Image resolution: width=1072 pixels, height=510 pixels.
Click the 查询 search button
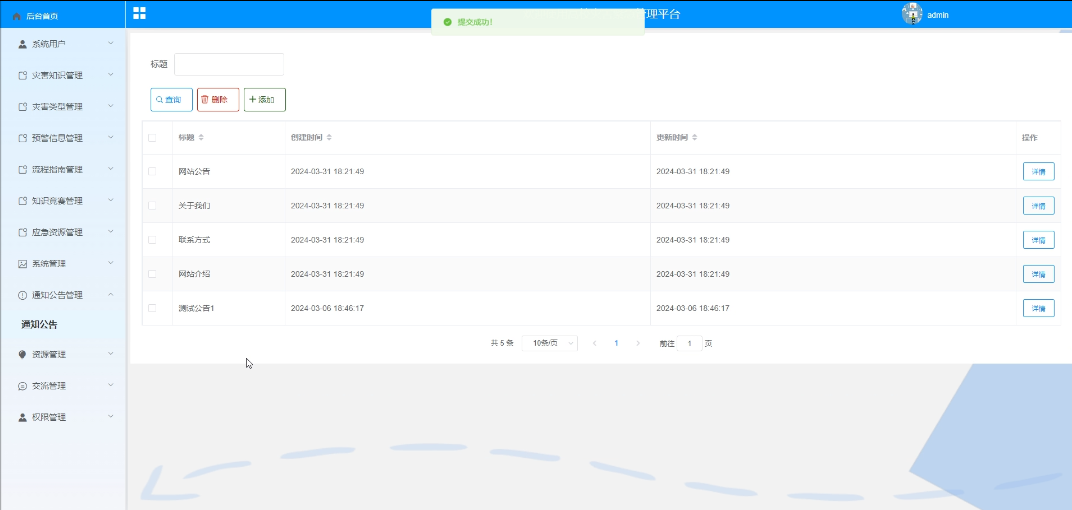[x=171, y=100]
